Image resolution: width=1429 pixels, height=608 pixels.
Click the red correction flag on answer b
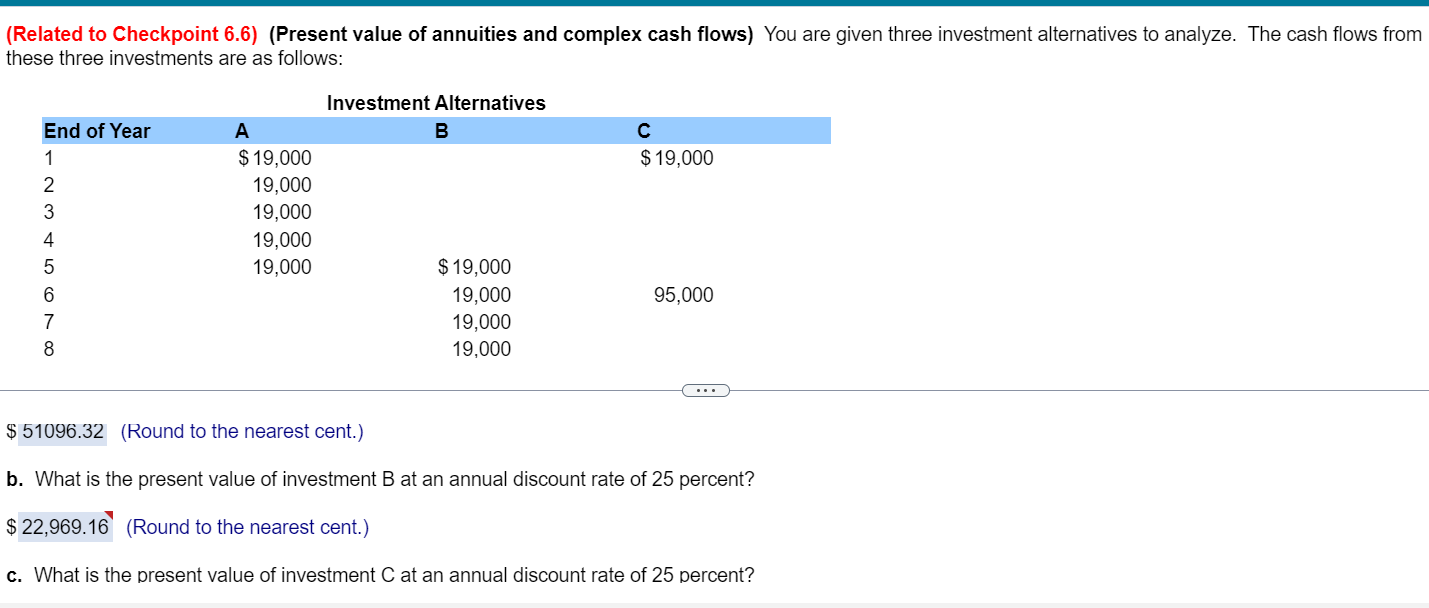[110, 515]
